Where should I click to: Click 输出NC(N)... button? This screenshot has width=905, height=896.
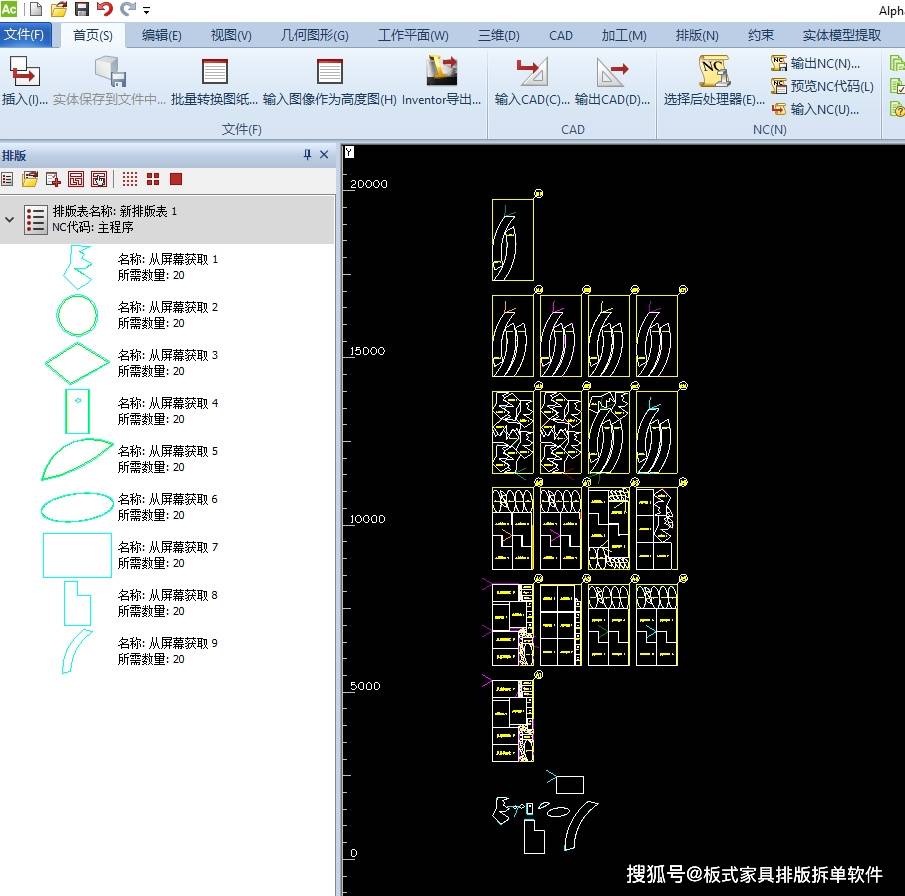pyautogui.click(x=816, y=63)
